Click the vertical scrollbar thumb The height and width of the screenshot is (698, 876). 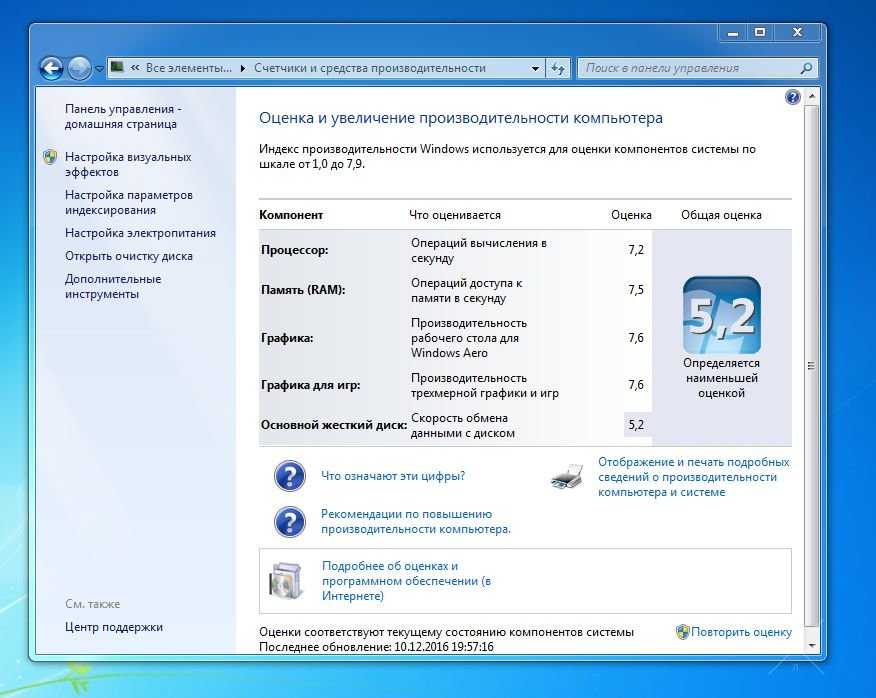(x=812, y=365)
